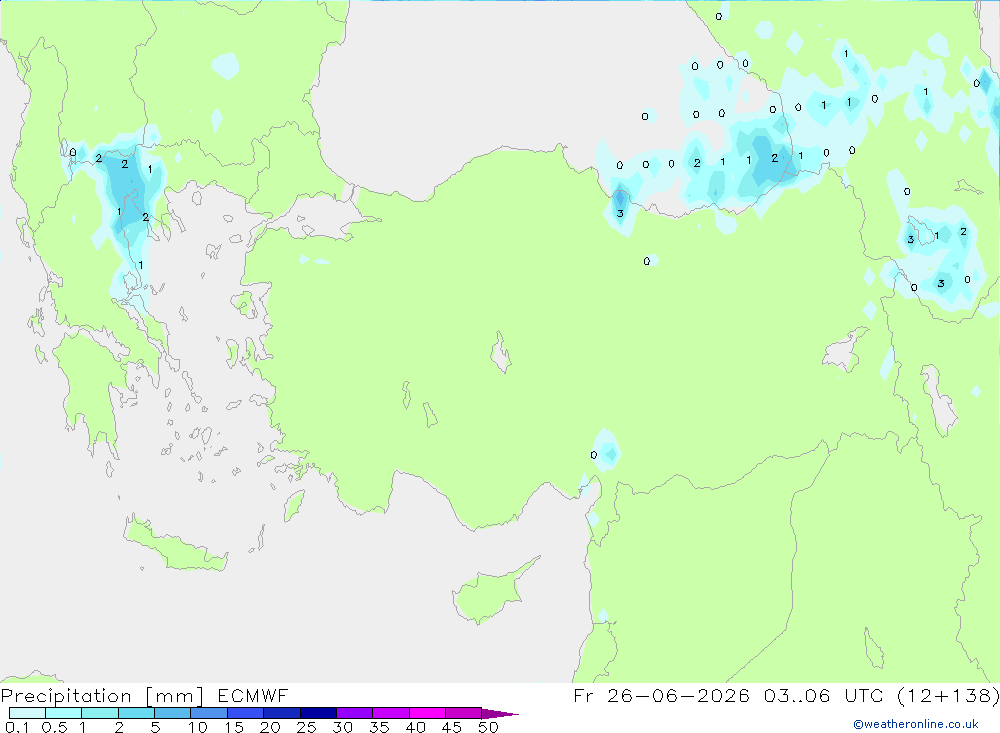Click the 40–45 mm magenta legend swatch
Screen dimensions: 1000x733
[427, 713]
